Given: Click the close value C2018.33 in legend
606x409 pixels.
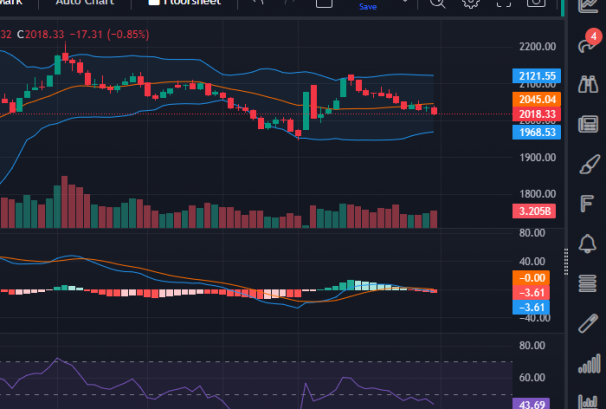Looking at the screenshot, I should tap(41, 34).
